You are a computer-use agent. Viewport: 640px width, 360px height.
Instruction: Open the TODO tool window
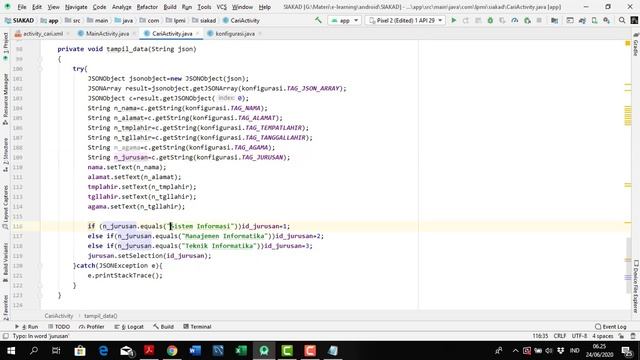(59, 327)
